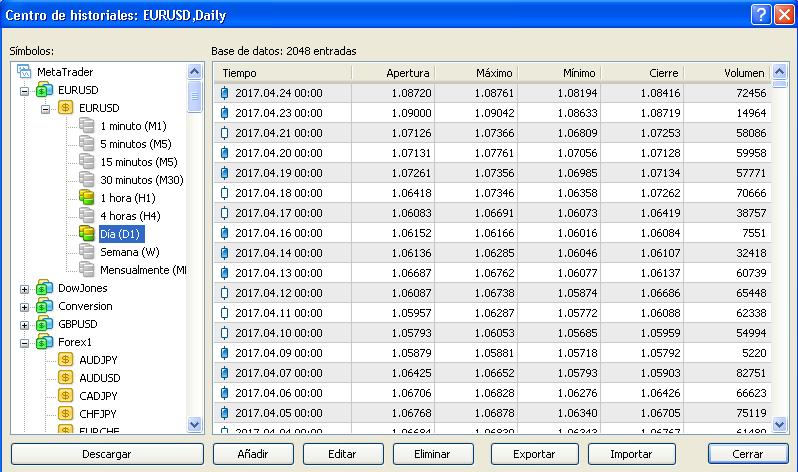Select the 1 hora (H1) timeframe label
Image resolution: width=798 pixels, height=472 pixels.
click(x=128, y=198)
